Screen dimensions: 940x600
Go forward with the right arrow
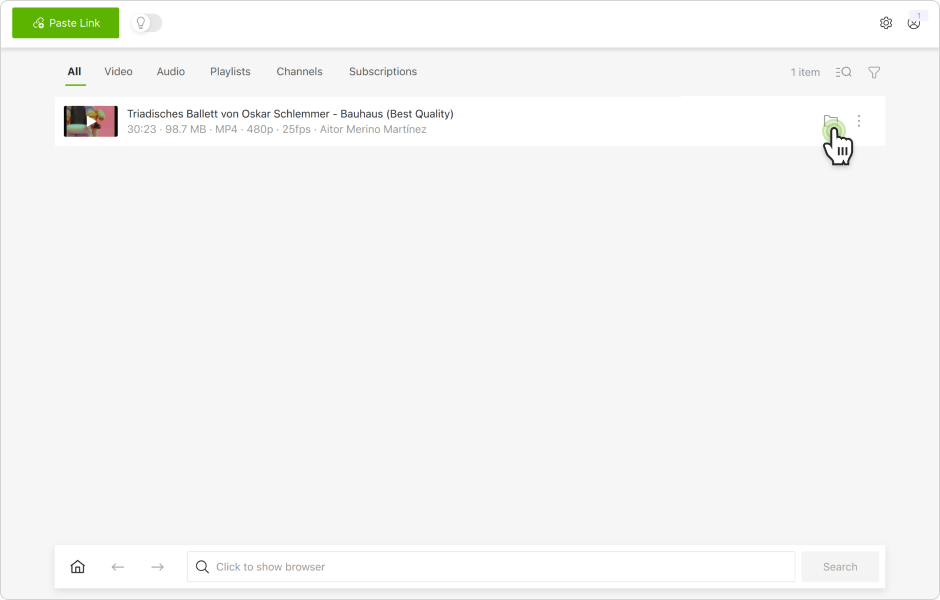[158, 566]
